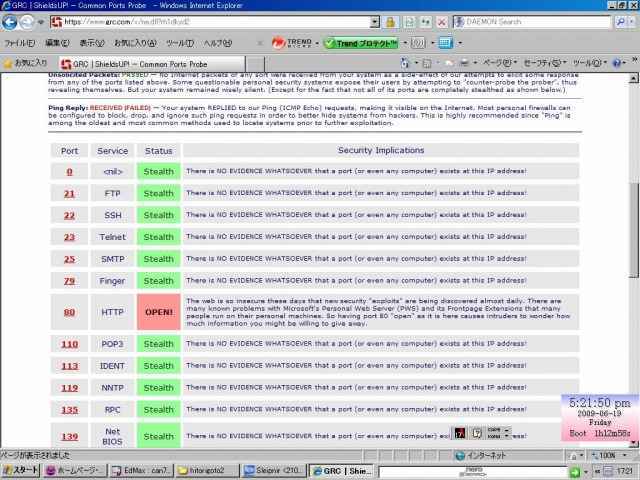Open port 22 SSH link
Screen dimensions: 640x480
[69, 216]
